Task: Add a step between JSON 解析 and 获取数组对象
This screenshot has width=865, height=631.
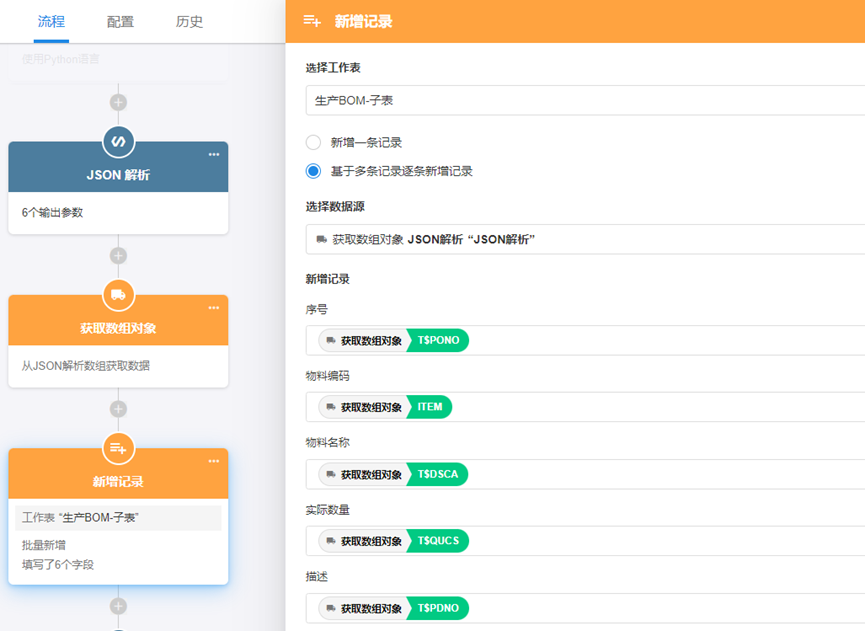Action: (118, 255)
